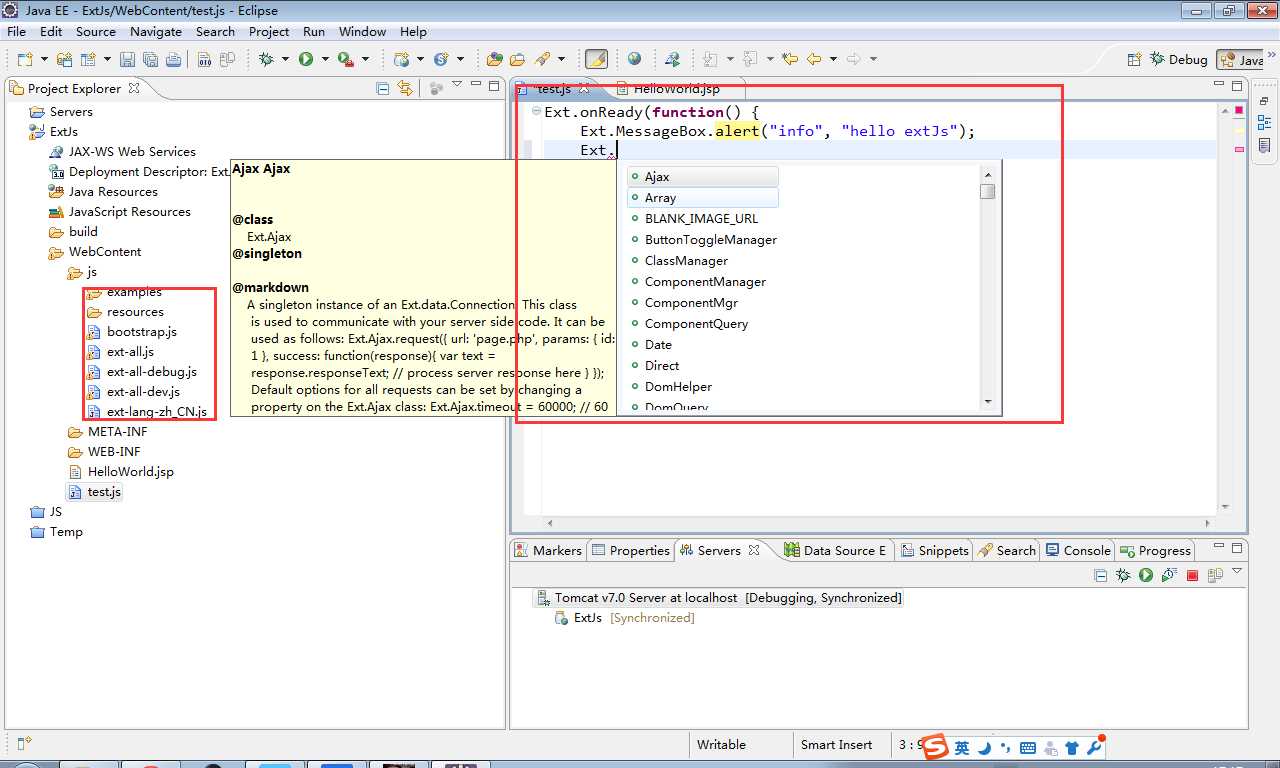This screenshot has height=768, width=1280.
Task: Switch to the Debug perspective
Action: (x=1179, y=59)
